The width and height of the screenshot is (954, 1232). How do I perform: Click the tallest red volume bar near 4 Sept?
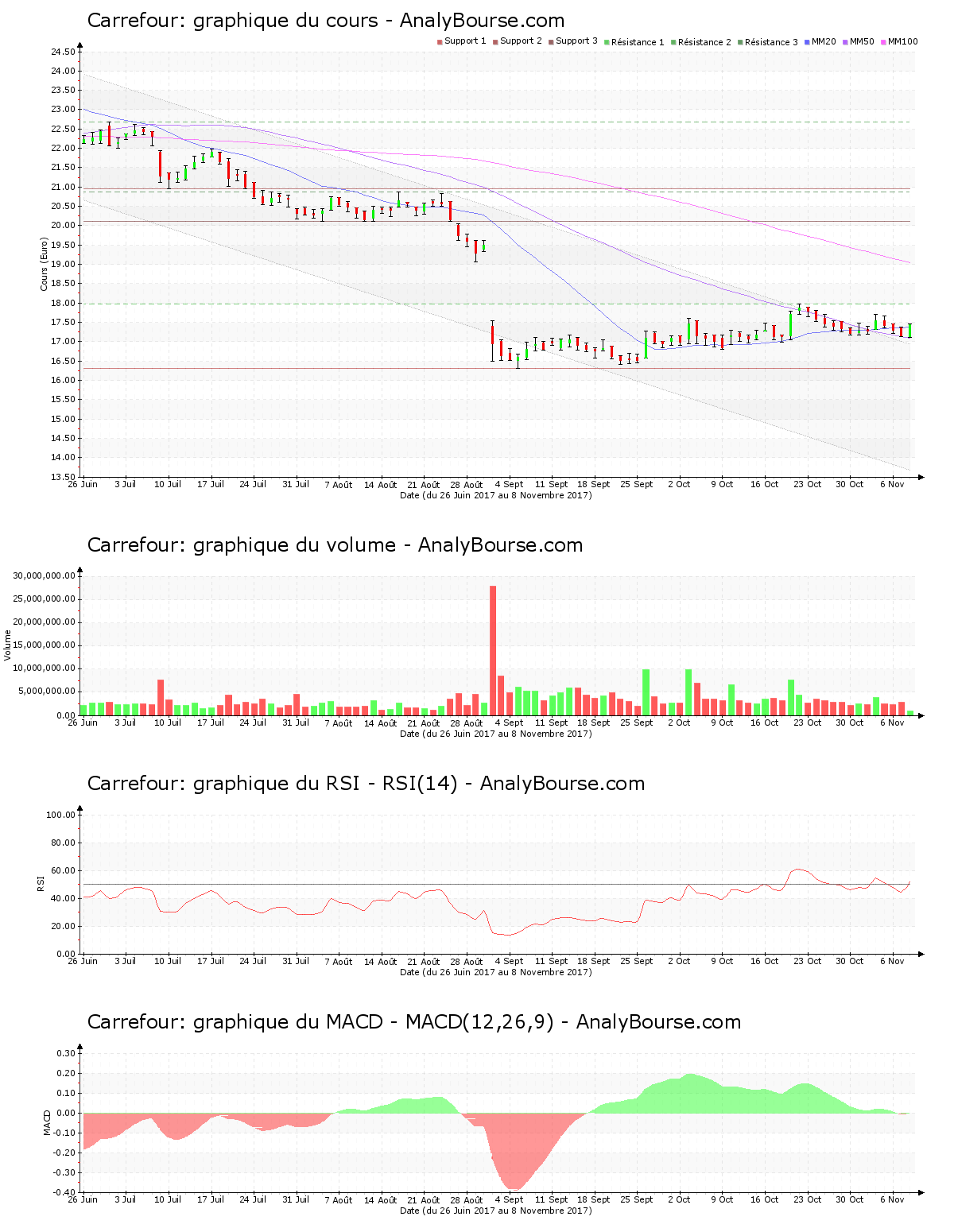[x=493, y=650]
